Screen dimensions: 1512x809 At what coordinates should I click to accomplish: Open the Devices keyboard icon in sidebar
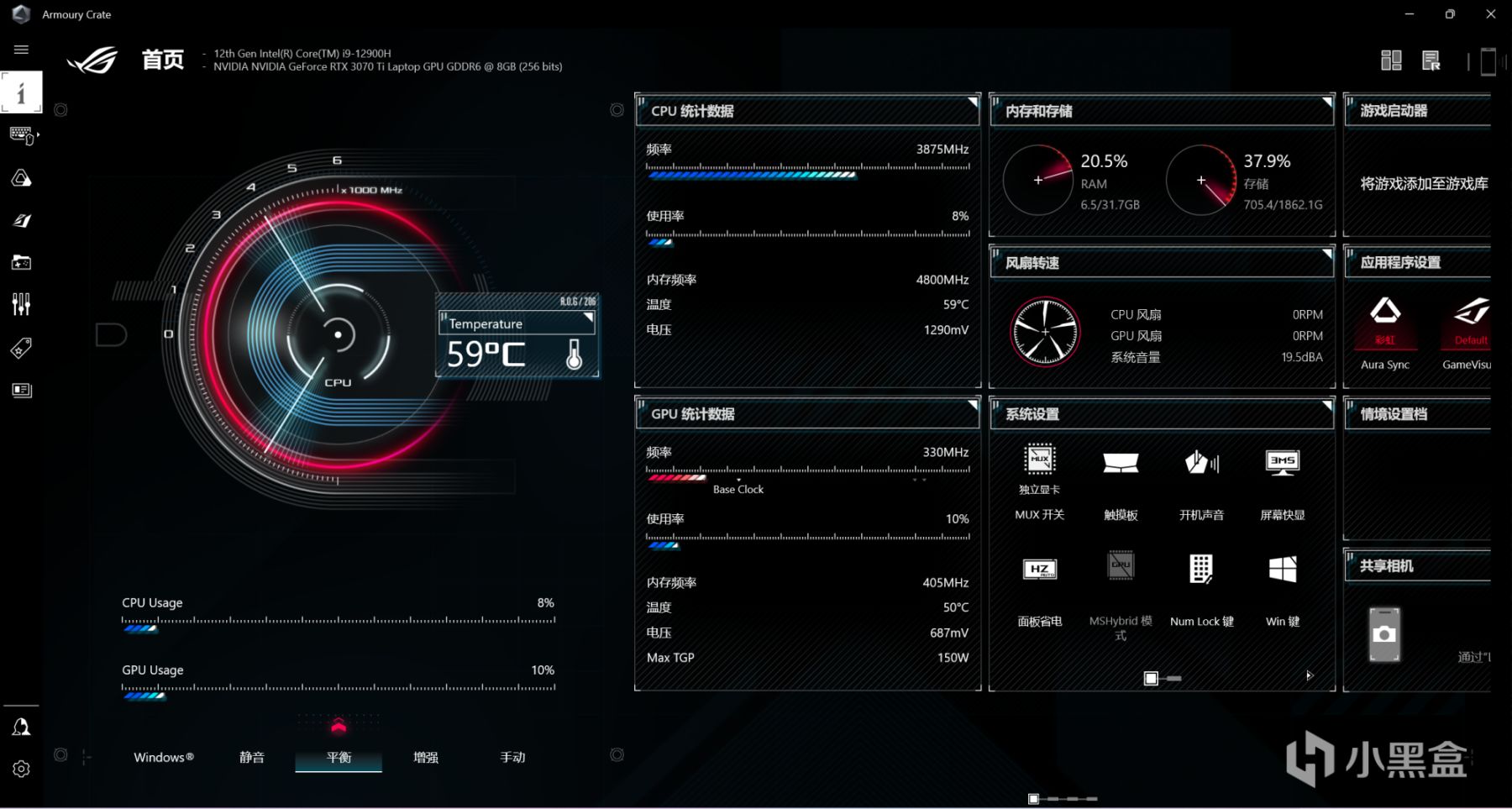click(22, 135)
